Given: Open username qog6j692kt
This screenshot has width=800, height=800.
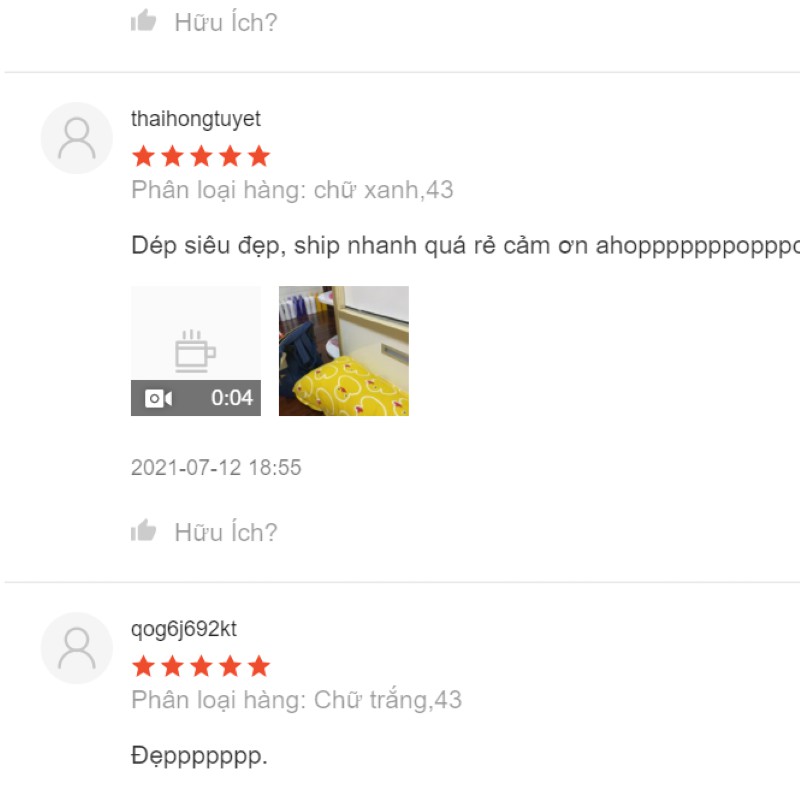Looking at the screenshot, I should 184,629.
